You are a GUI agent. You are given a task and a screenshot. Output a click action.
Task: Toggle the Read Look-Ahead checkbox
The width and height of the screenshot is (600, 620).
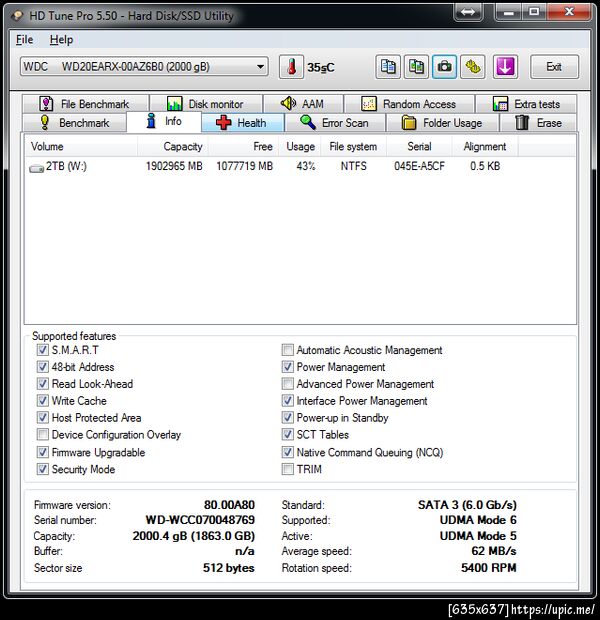pos(42,384)
